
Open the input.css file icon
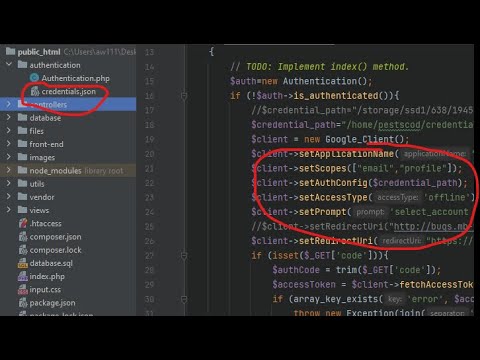[23, 289]
